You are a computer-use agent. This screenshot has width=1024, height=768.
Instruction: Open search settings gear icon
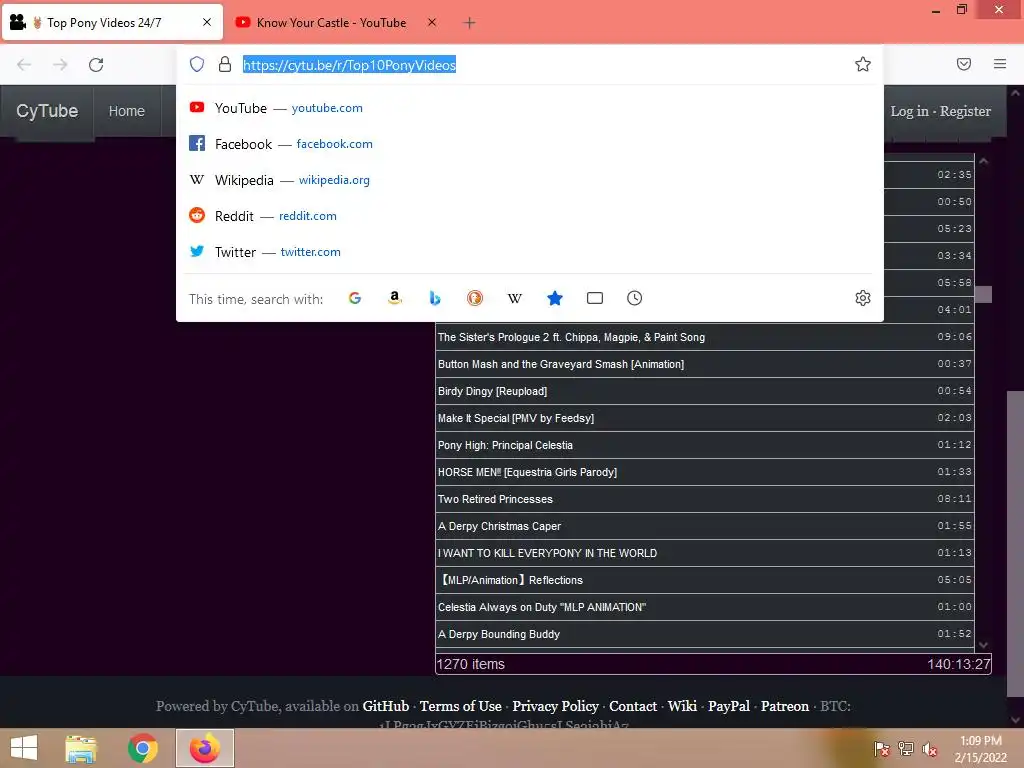click(863, 298)
